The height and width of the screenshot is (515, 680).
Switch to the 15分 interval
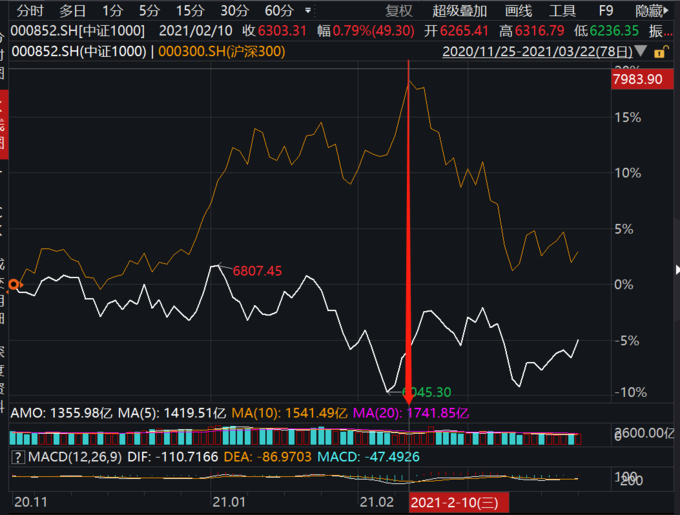click(189, 11)
